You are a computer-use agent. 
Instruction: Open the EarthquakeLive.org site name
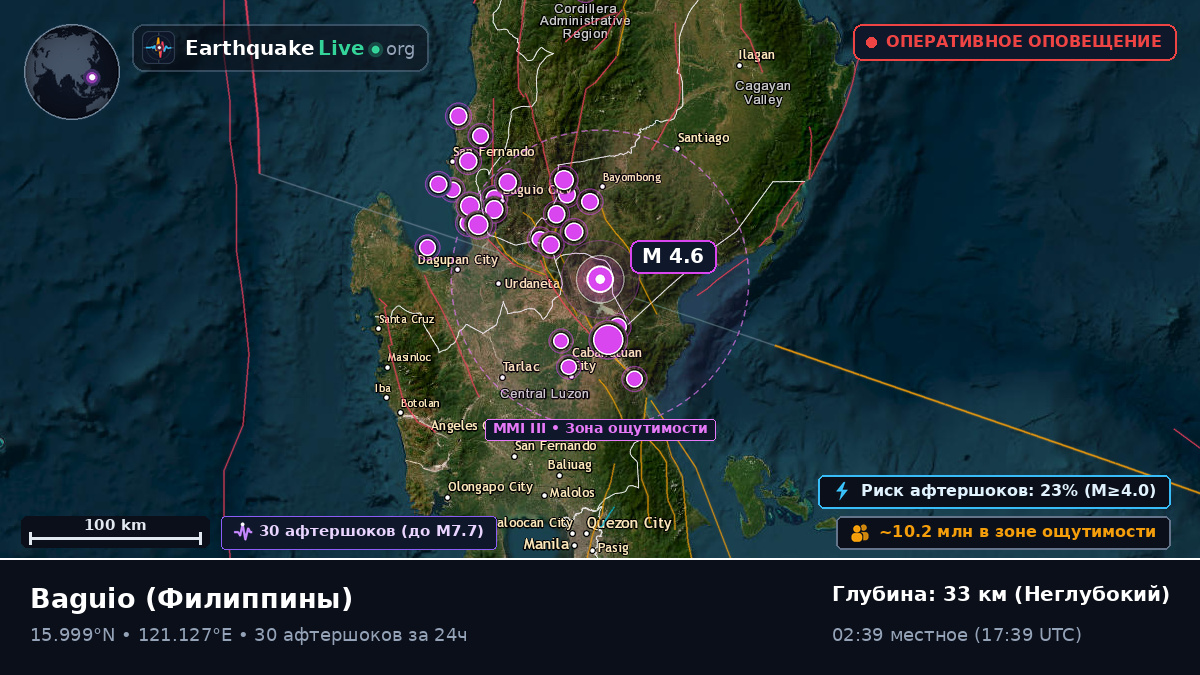click(300, 49)
